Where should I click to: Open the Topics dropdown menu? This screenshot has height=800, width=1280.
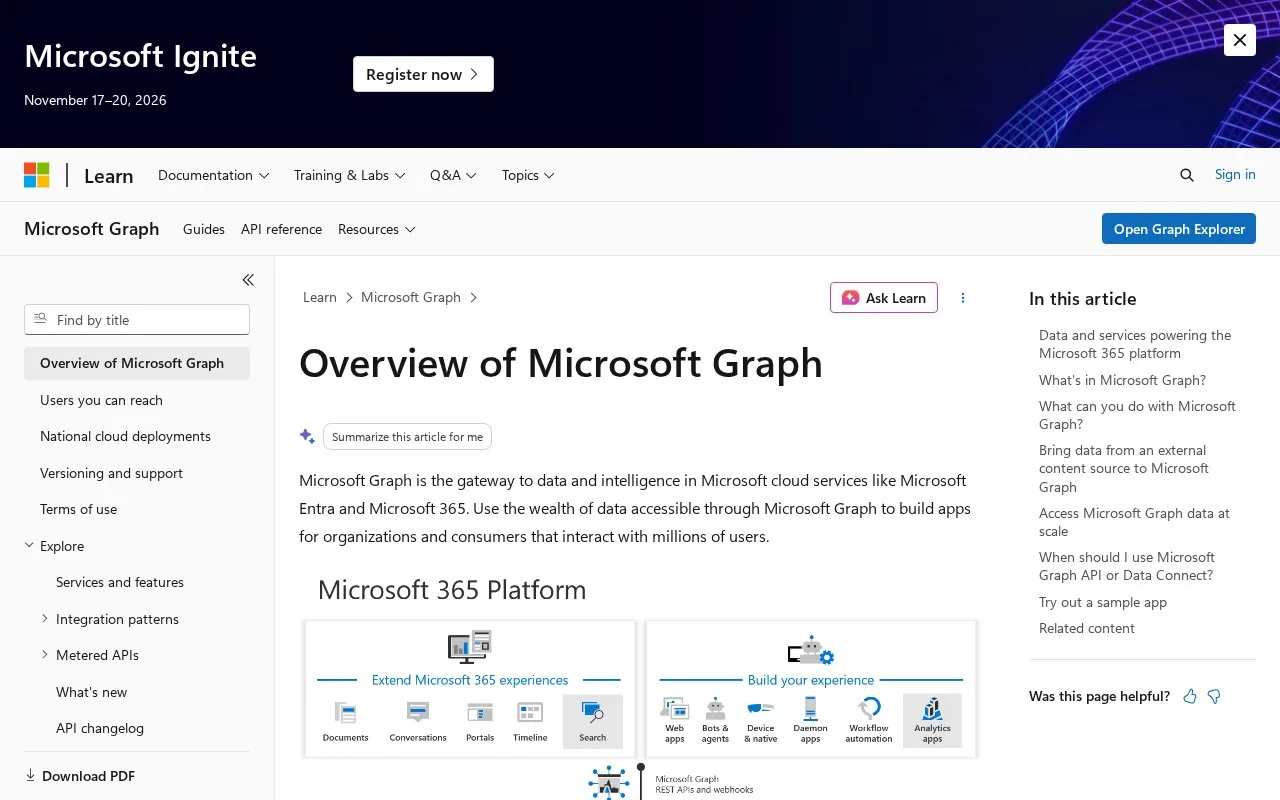tap(528, 175)
